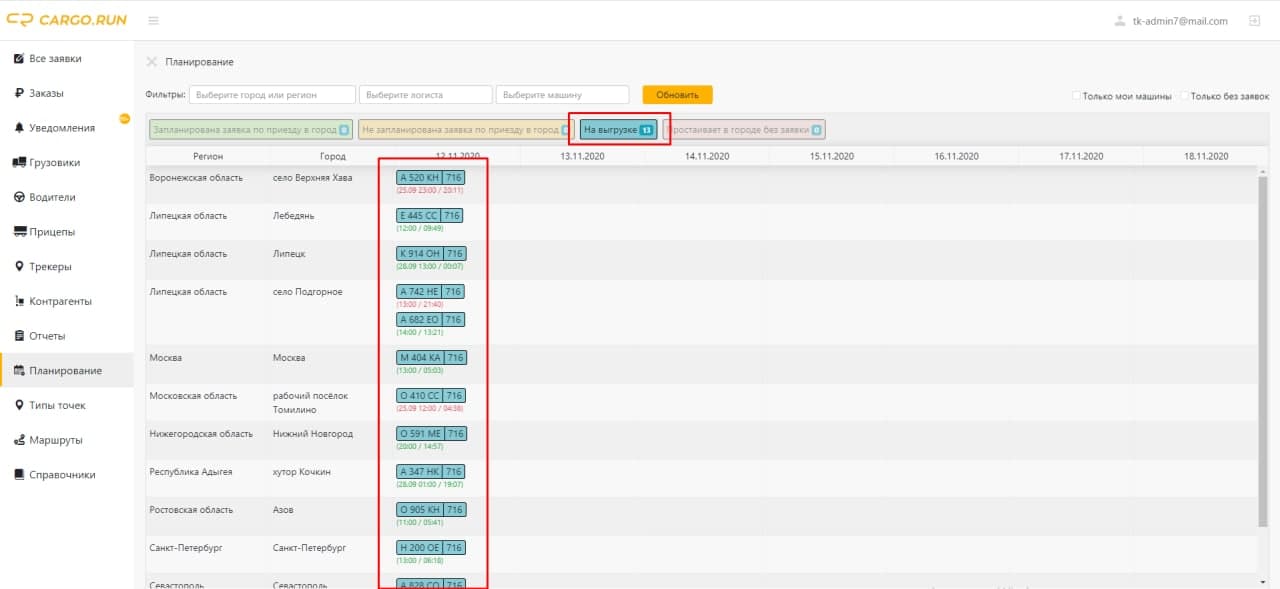Open Заказы in the sidebar

pos(47,93)
